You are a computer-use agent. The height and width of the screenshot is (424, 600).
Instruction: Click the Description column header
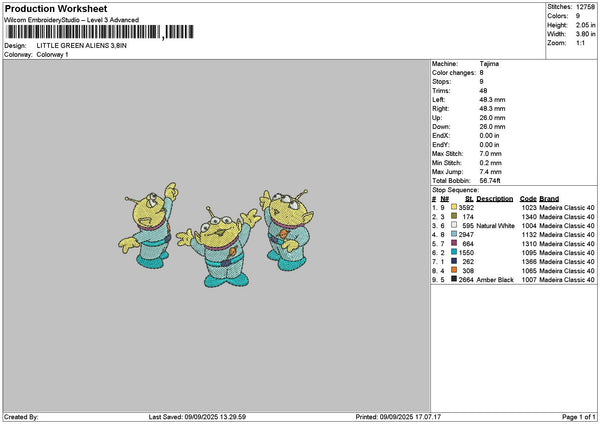coord(494,199)
